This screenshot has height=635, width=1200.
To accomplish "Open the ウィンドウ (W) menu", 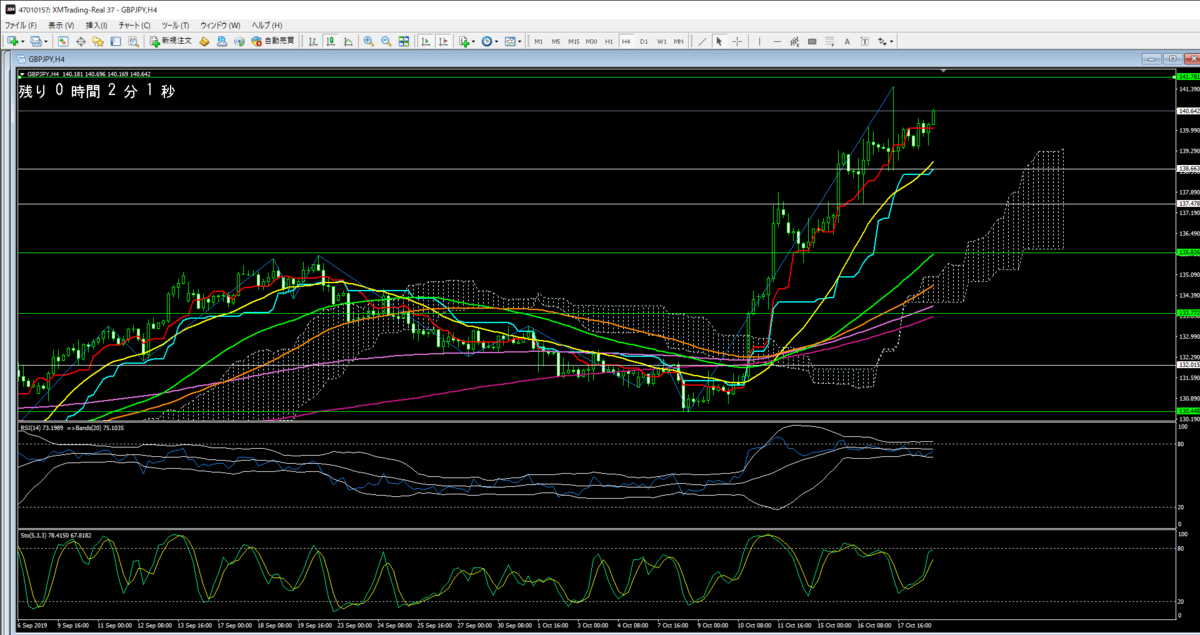I will tap(220, 24).
